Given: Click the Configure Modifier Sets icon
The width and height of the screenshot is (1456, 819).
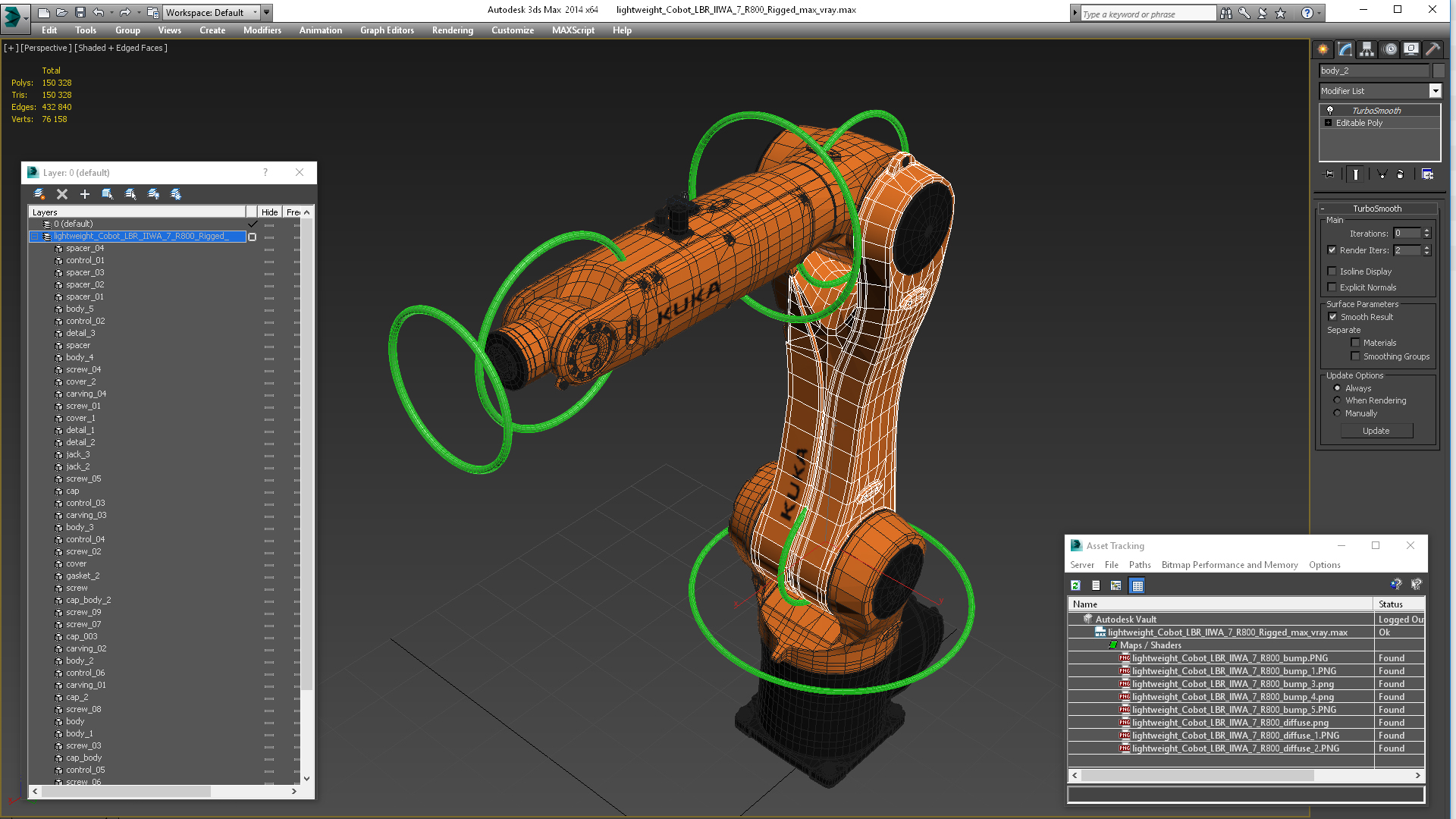Looking at the screenshot, I should 1427,174.
